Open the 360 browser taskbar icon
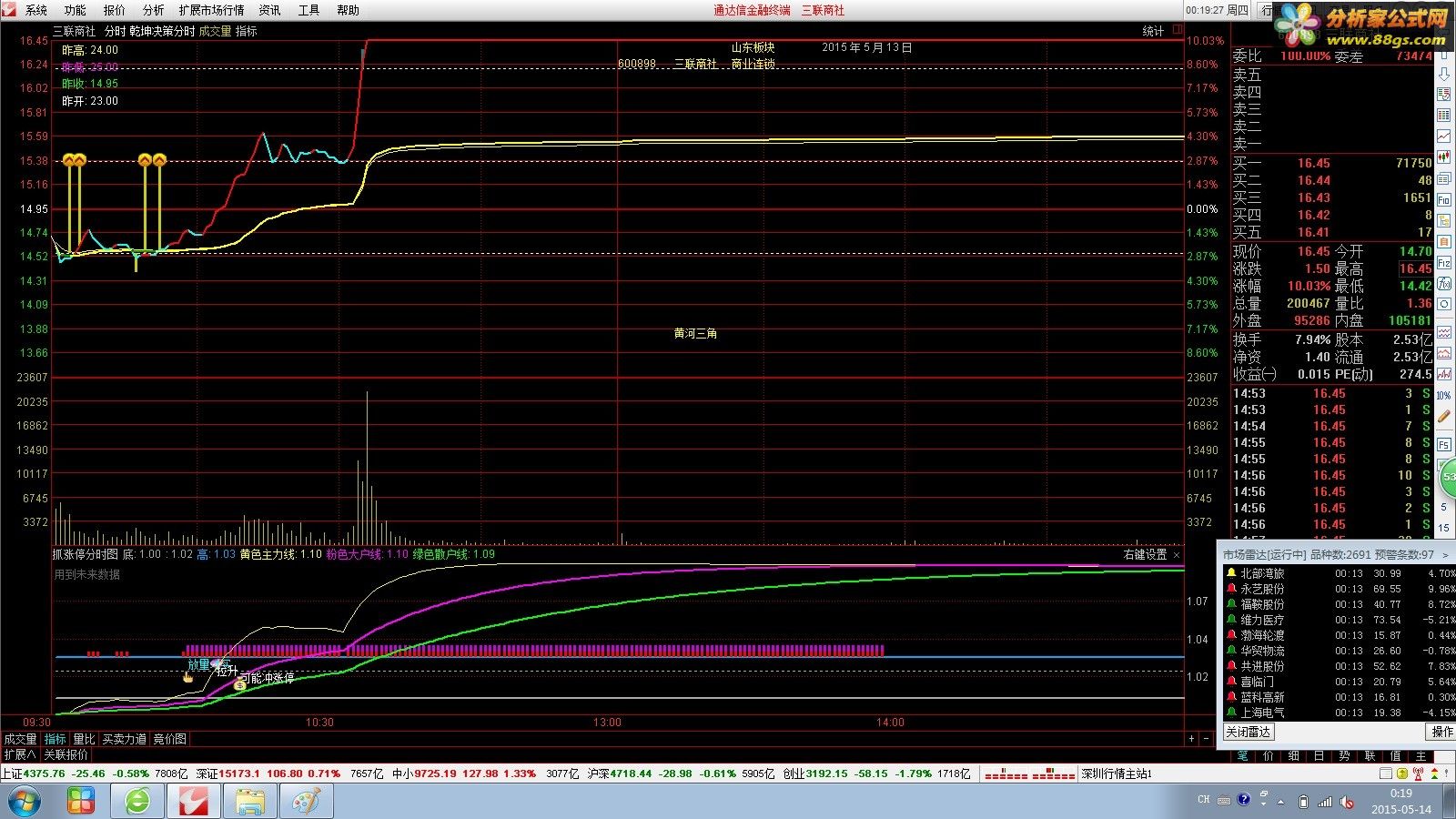1456x819 pixels. coord(137,802)
